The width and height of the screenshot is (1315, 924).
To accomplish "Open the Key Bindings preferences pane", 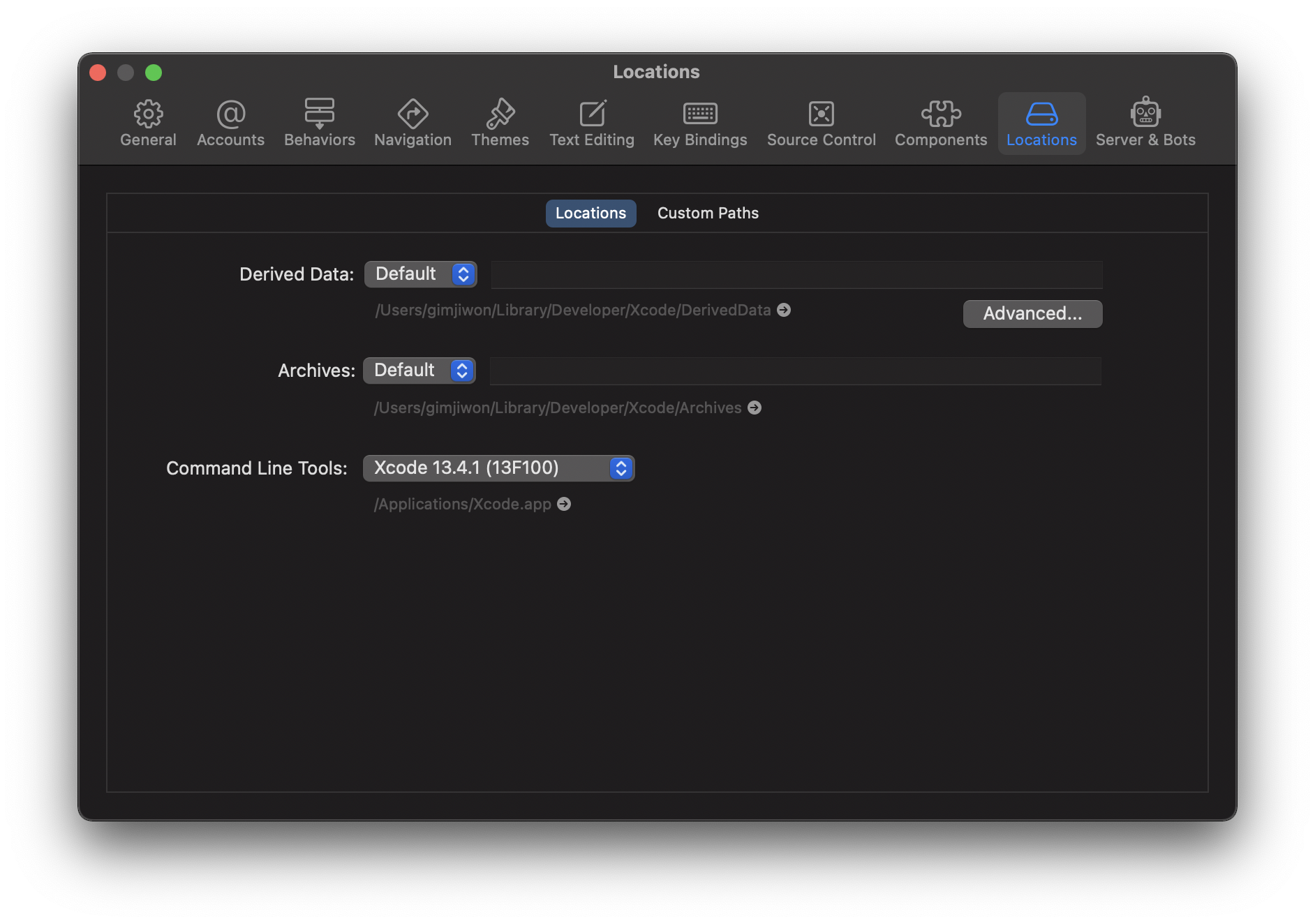I will pyautogui.click(x=700, y=124).
